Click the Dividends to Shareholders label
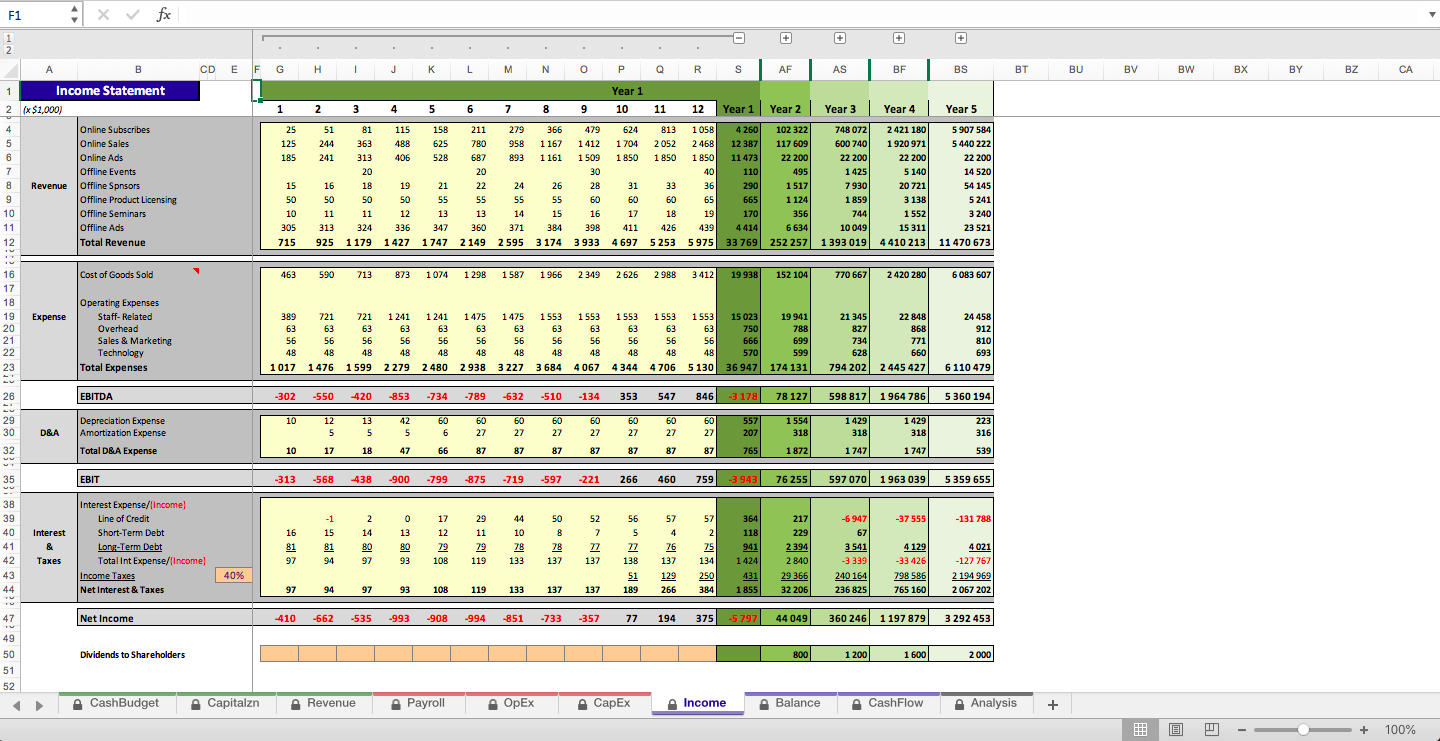1440x741 pixels. [132, 655]
